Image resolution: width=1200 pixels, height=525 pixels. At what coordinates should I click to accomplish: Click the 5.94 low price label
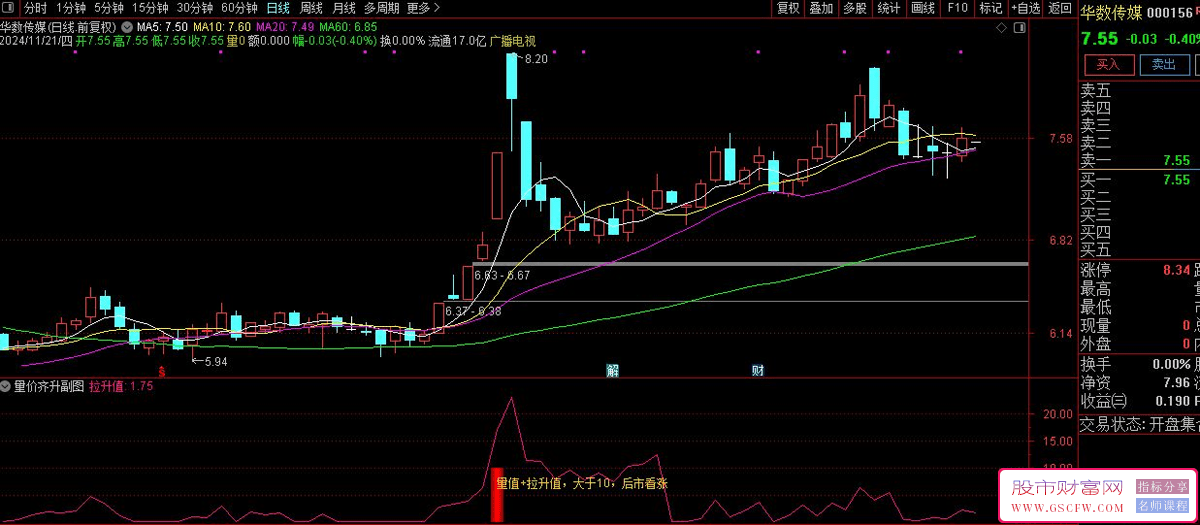(216, 362)
